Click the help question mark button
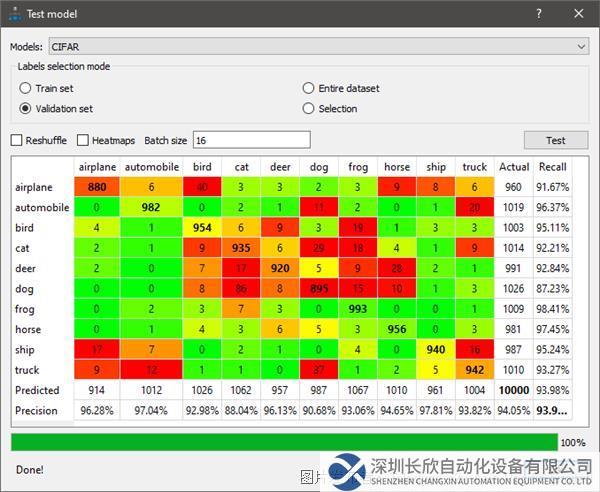Viewport: 600px width, 492px height. [539, 14]
